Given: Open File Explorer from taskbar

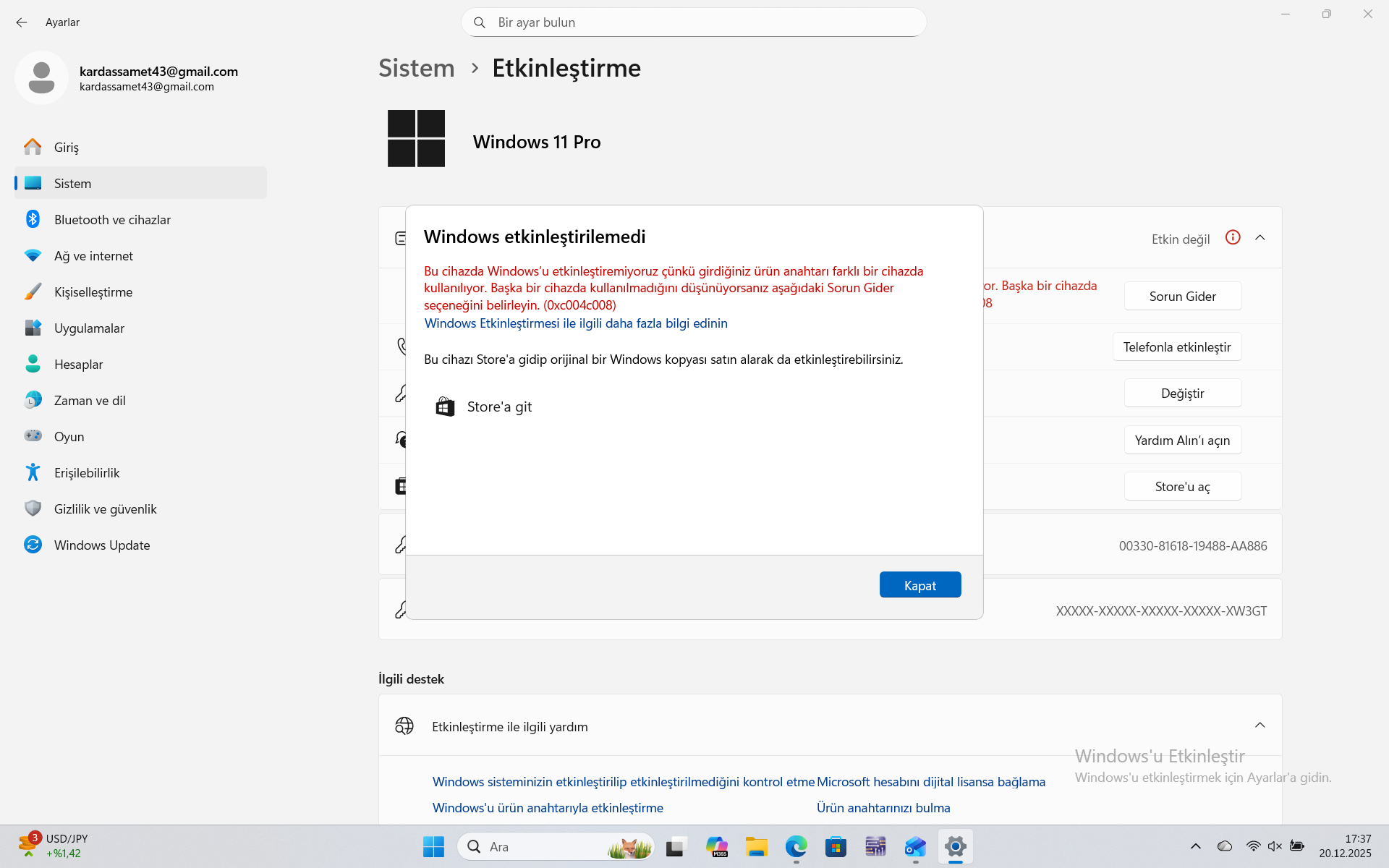Looking at the screenshot, I should 757,846.
